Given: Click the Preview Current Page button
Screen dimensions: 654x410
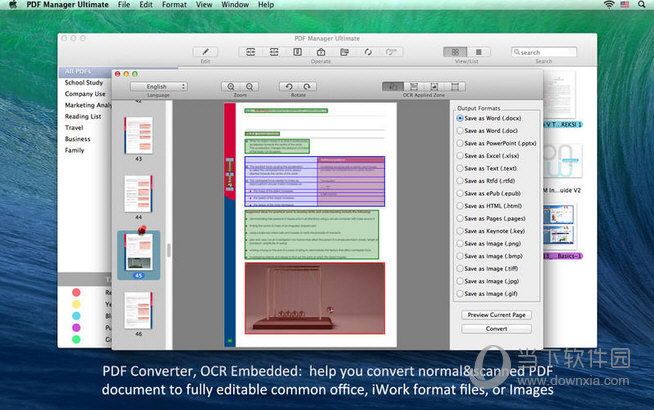Looking at the screenshot, I should pos(496,315).
